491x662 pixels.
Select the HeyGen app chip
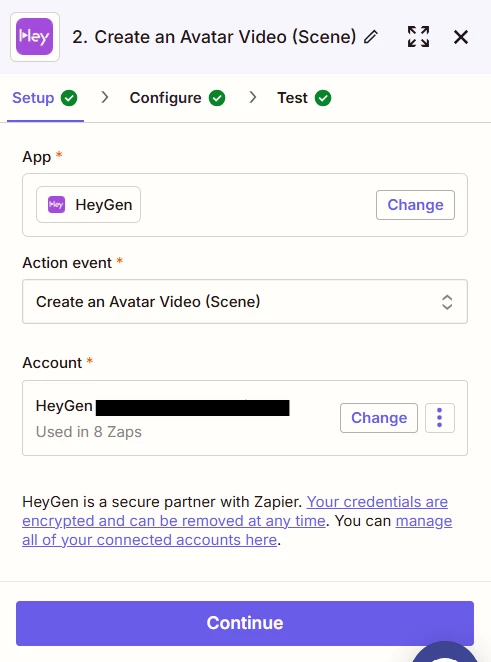88,205
